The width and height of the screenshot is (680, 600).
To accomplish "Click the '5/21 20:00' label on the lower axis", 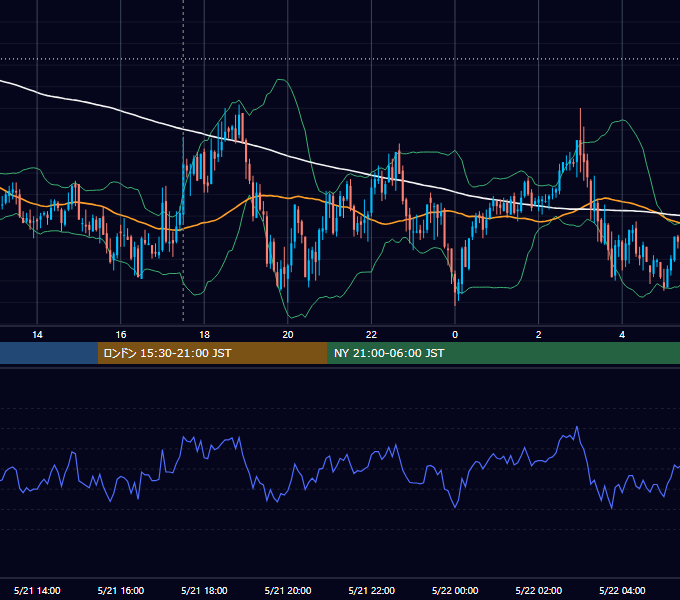I will click(288, 590).
